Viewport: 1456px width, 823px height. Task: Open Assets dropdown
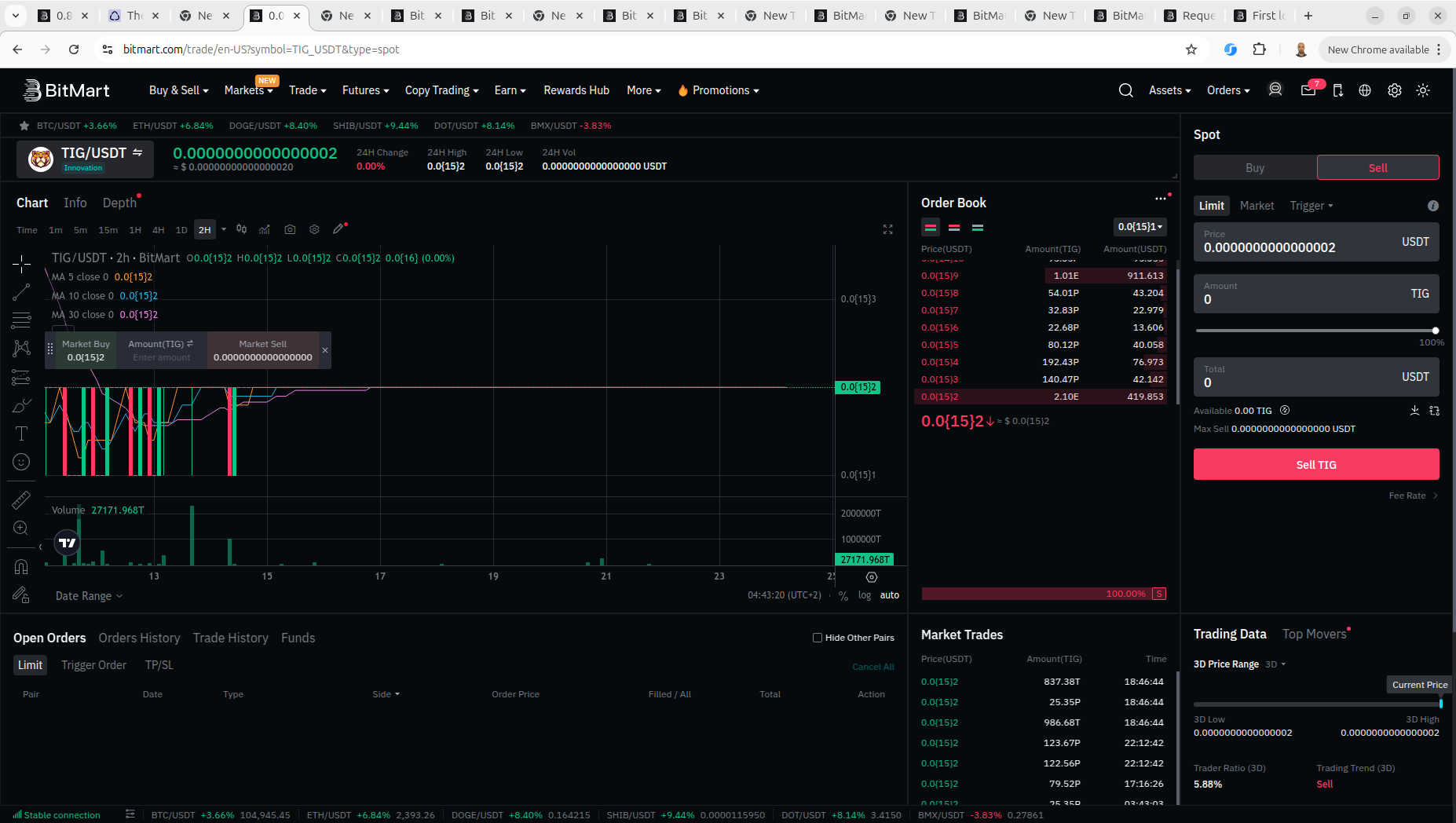pyautogui.click(x=1169, y=90)
